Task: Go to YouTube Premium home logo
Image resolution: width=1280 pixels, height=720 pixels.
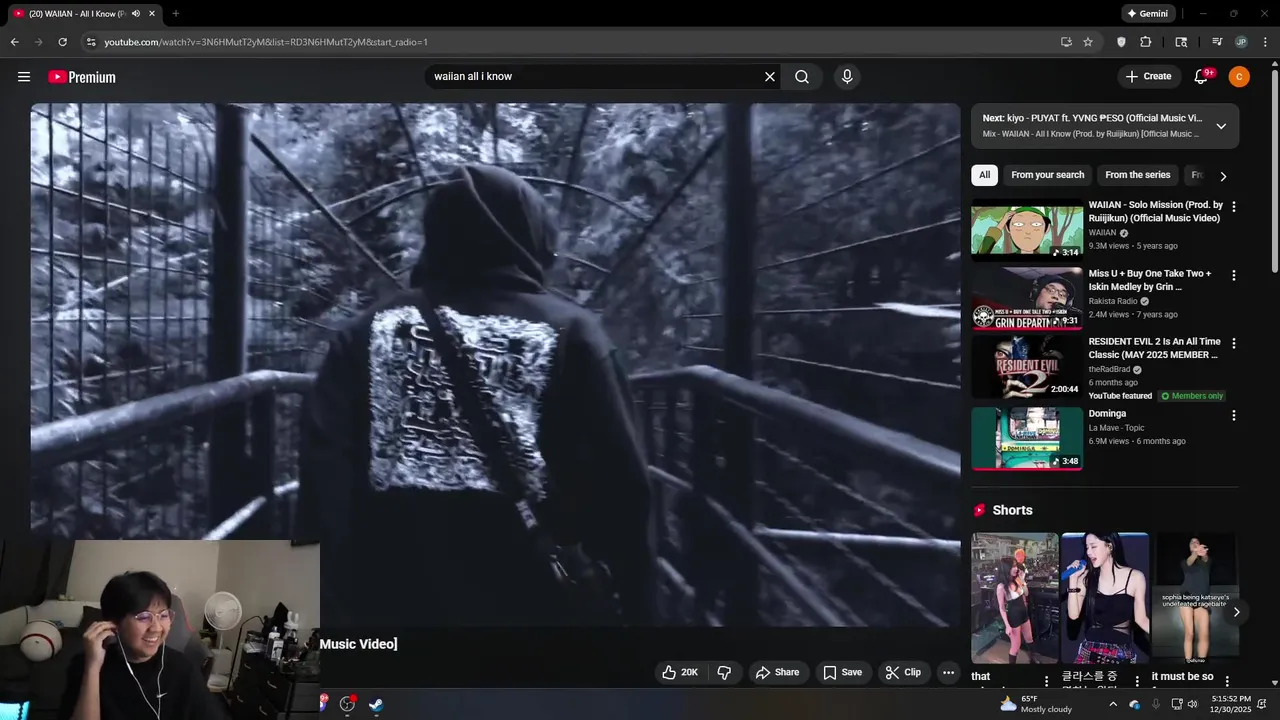Action: coord(82,77)
